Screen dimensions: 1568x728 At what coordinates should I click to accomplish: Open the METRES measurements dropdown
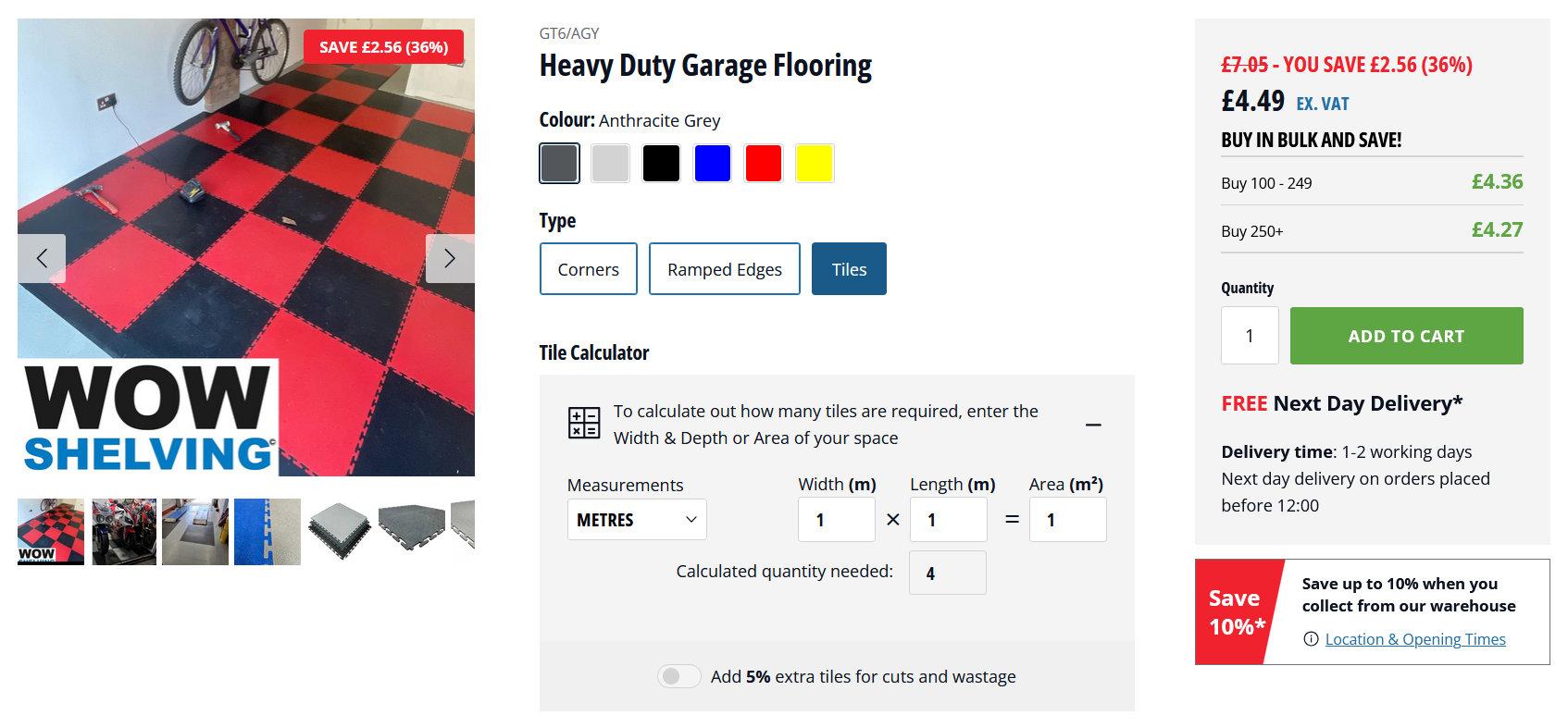(636, 519)
